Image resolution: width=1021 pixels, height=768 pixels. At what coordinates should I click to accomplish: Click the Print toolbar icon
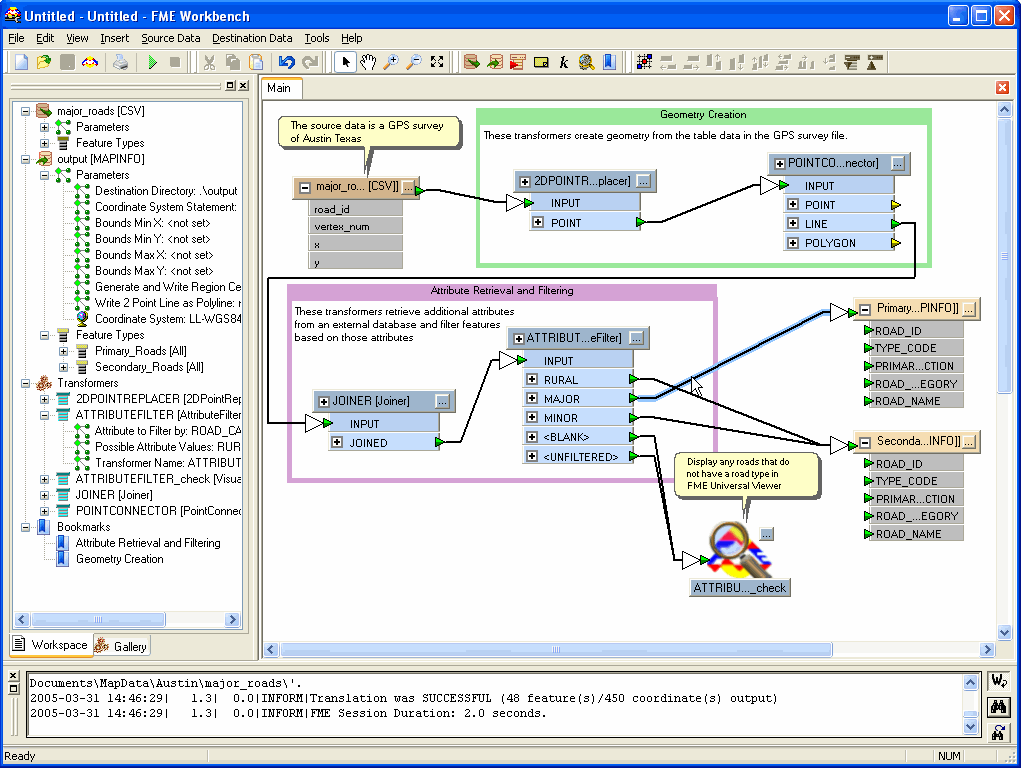120,61
